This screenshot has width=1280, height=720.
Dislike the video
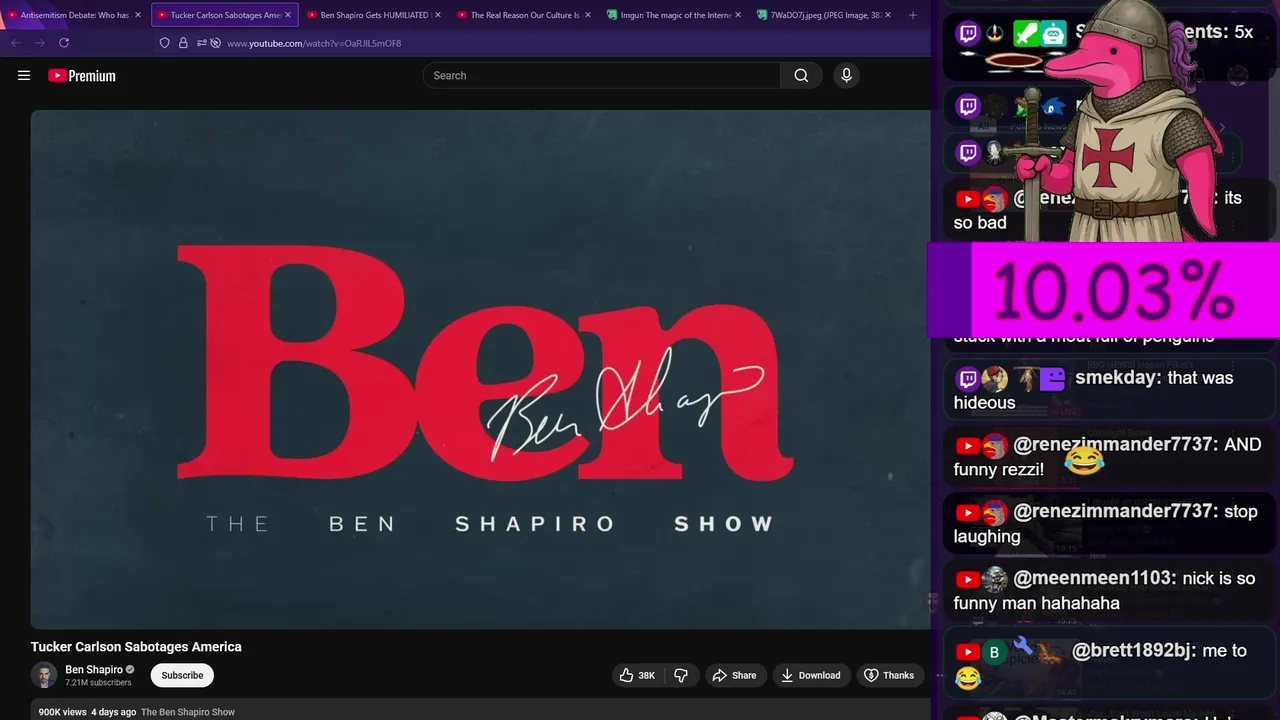pos(681,675)
